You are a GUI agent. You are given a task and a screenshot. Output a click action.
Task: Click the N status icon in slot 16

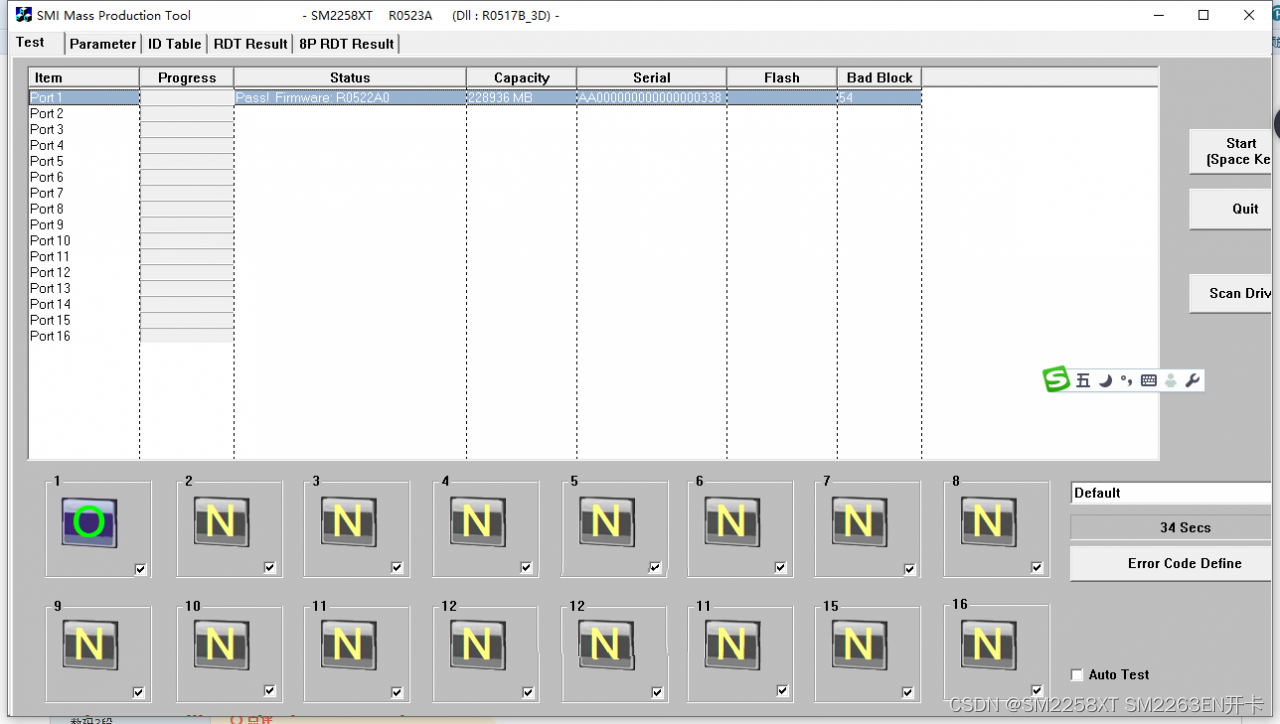click(x=988, y=645)
